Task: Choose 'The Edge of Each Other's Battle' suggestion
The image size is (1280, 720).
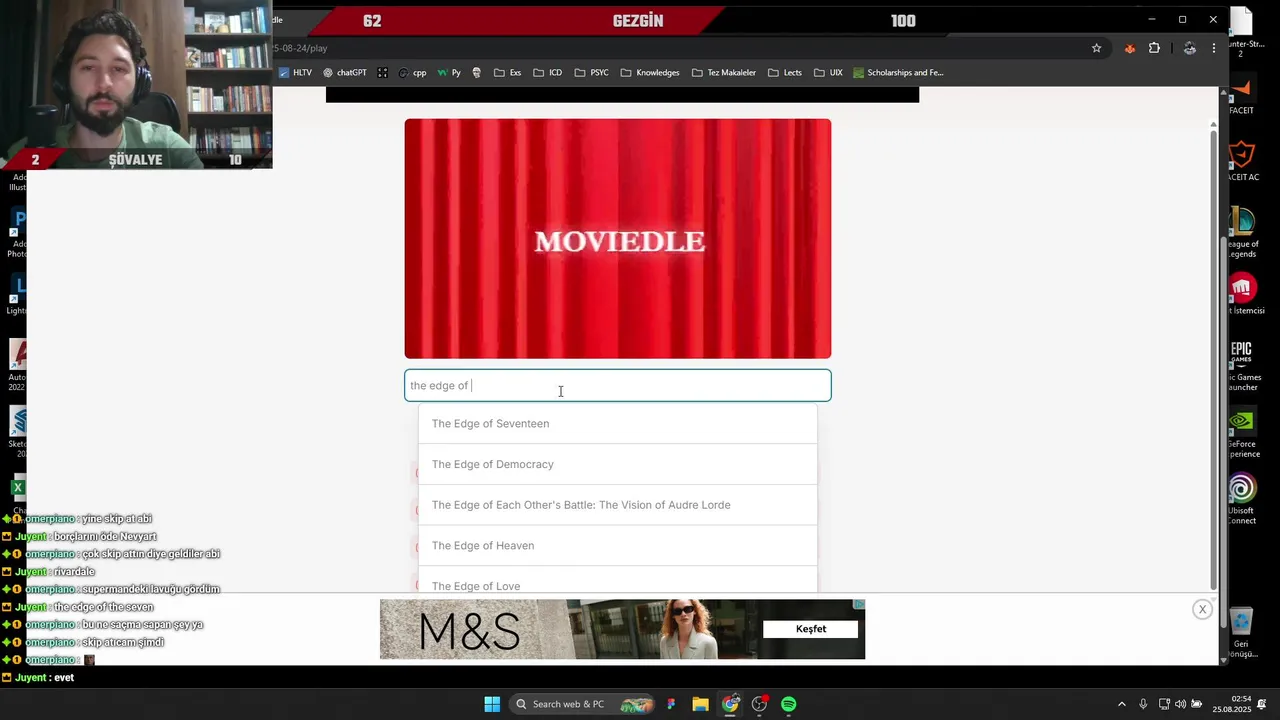Action: [617, 505]
